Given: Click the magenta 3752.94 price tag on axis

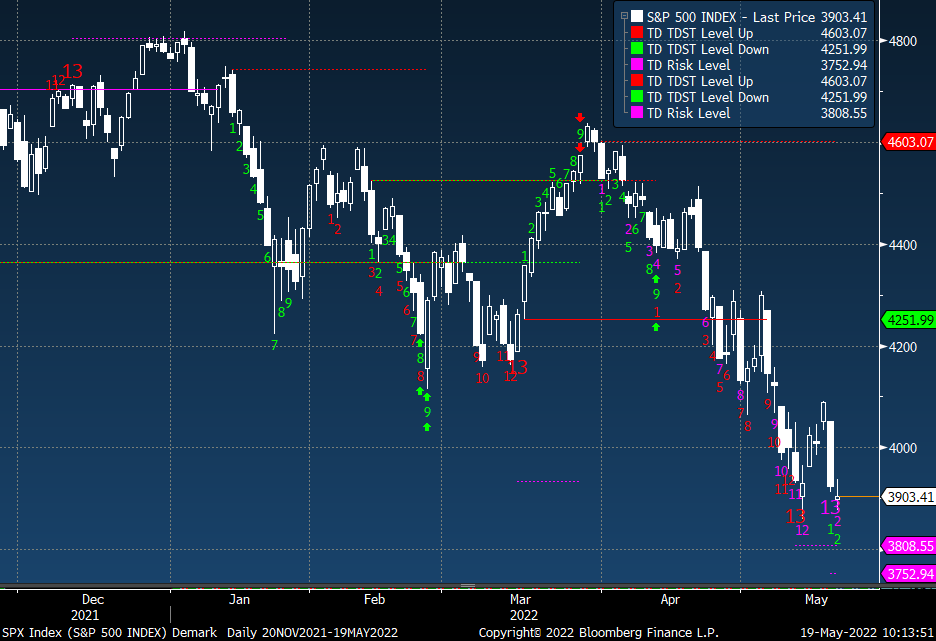Looking at the screenshot, I should point(908,574).
